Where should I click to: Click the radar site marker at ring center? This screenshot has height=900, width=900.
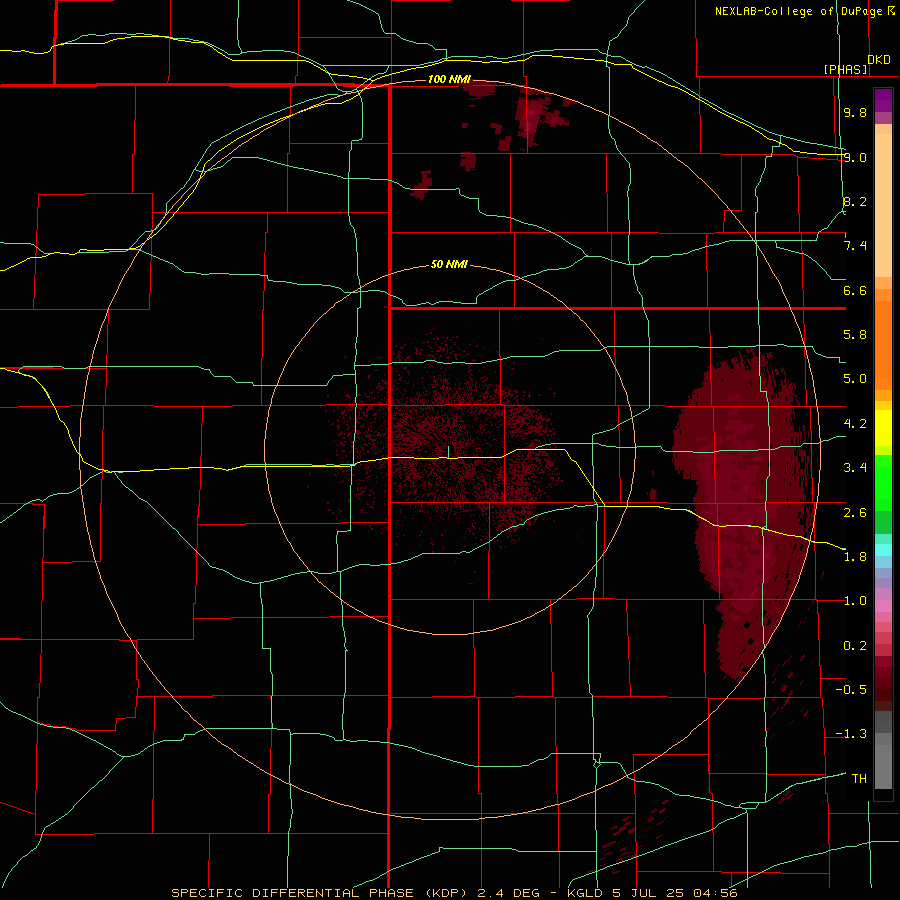point(449,451)
